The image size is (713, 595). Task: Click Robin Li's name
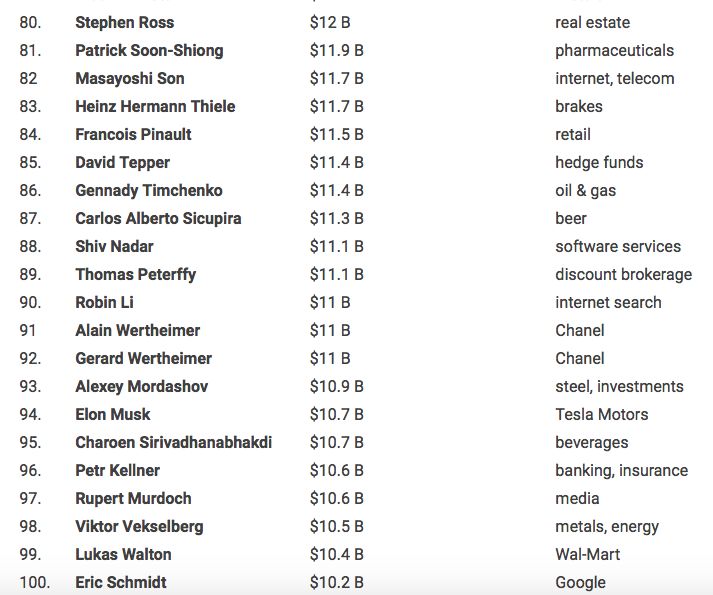(x=104, y=302)
